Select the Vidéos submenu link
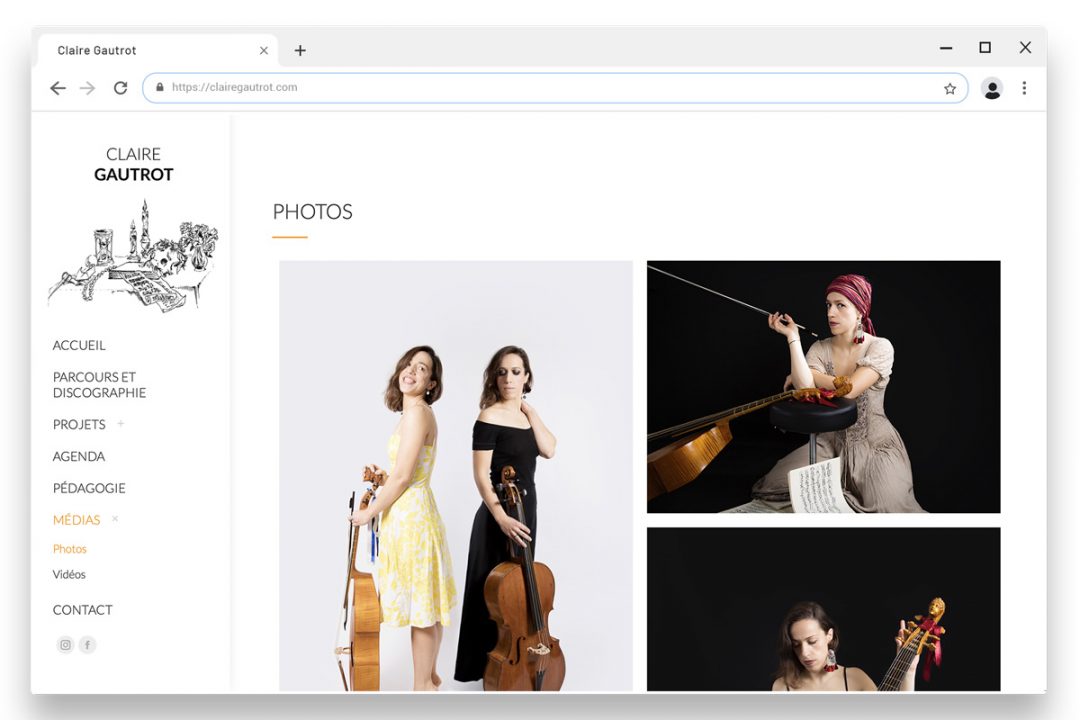 point(69,574)
